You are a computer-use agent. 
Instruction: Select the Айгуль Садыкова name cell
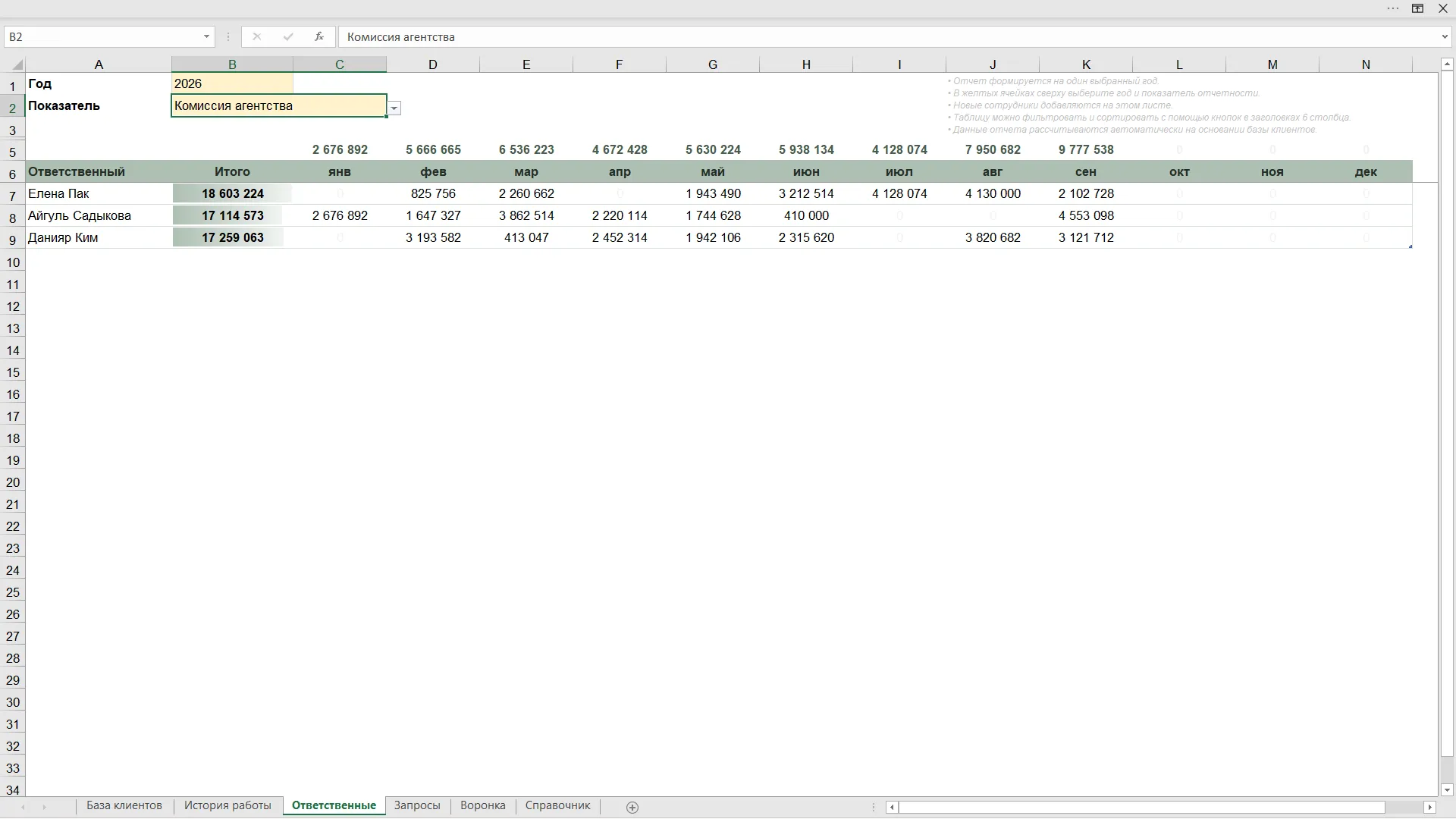click(x=99, y=215)
